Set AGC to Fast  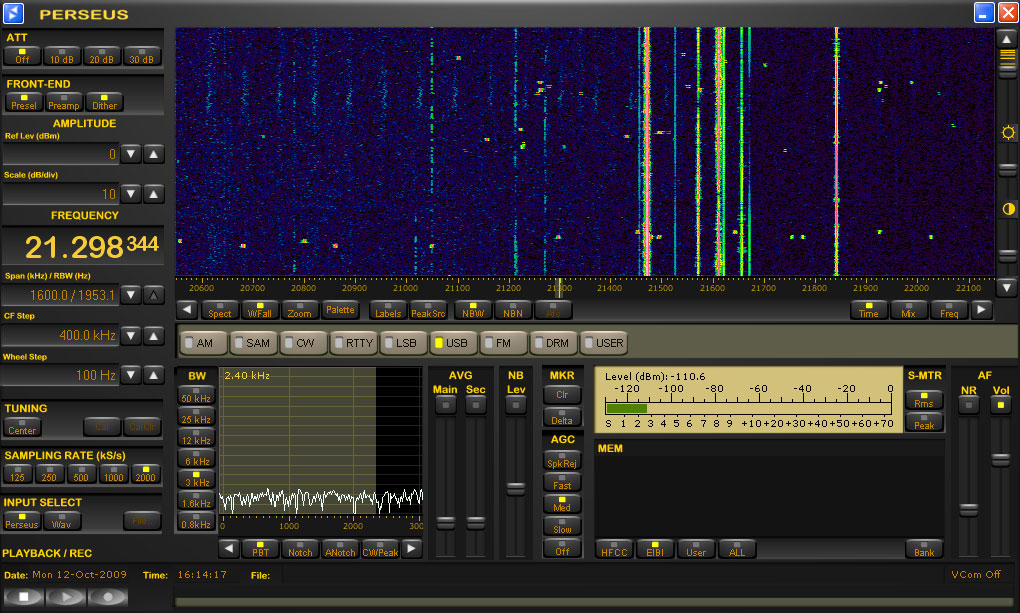click(x=562, y=482)
